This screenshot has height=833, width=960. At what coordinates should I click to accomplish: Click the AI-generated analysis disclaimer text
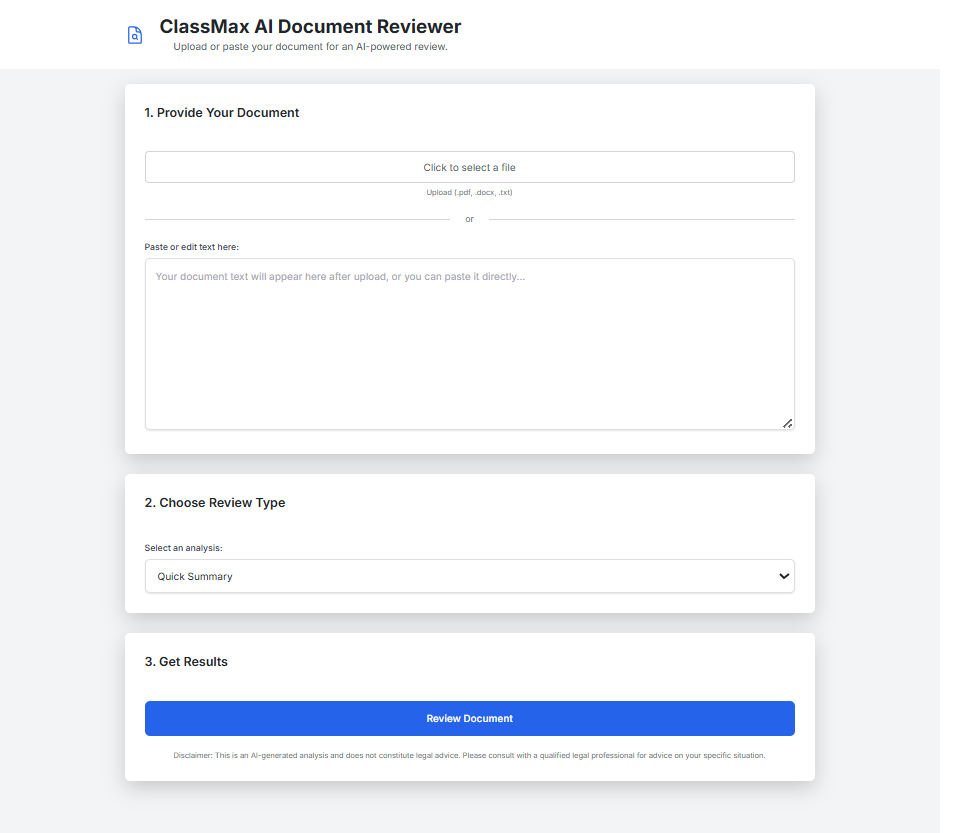tap(470, 755)
